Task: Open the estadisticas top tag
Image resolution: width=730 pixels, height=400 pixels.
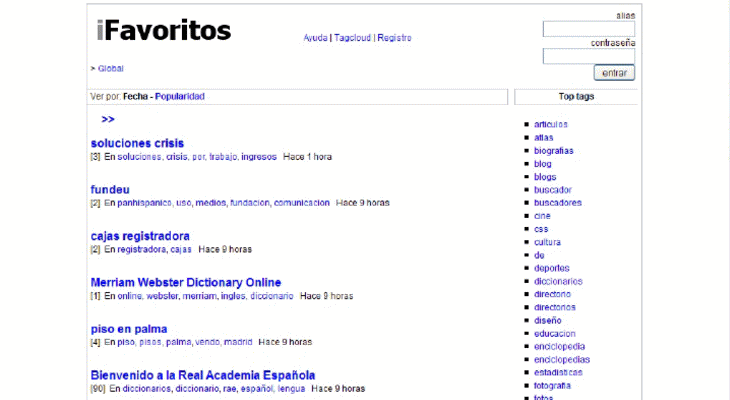Action: [558, 373]
